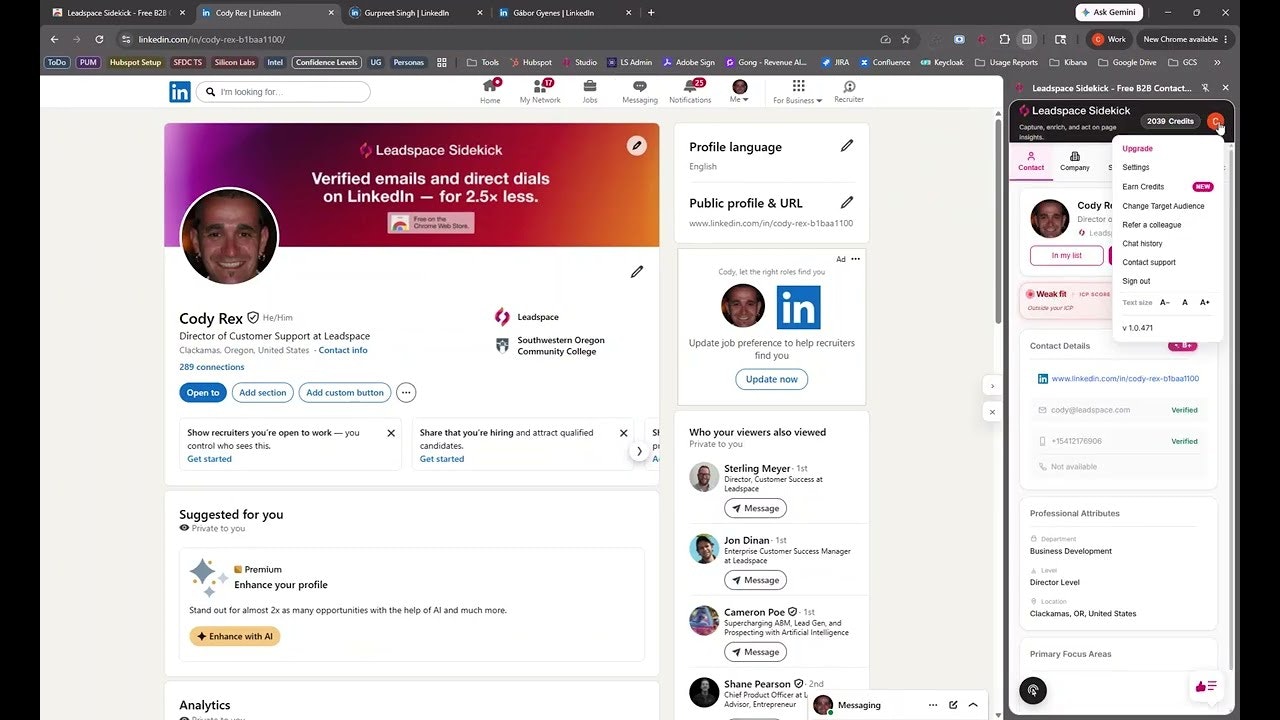Image resolution: width=1280 pixels, height=720 pixels.
Task: Open the Me profile dropdown
Action: tap(740, 91)
